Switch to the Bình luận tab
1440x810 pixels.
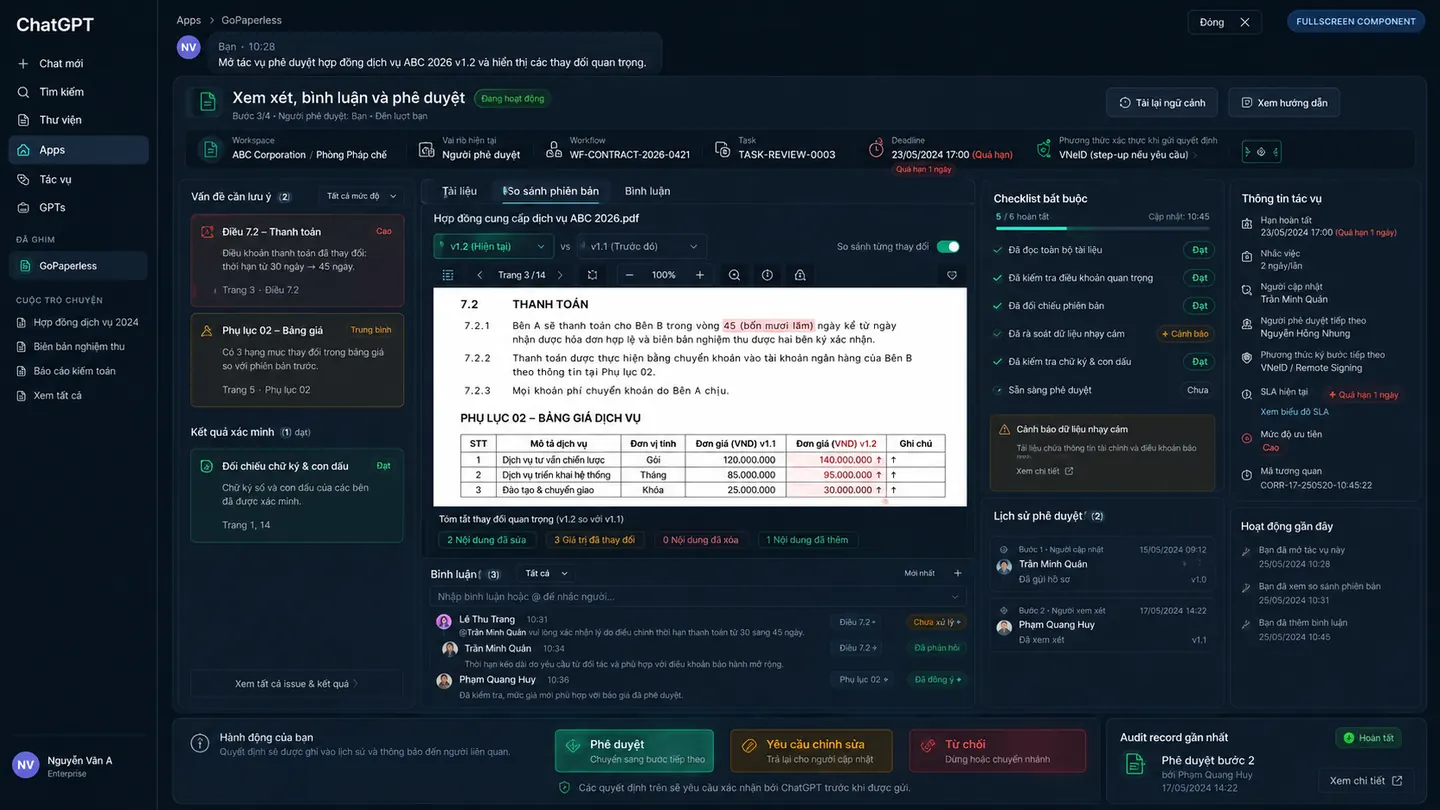click(647, 191)
